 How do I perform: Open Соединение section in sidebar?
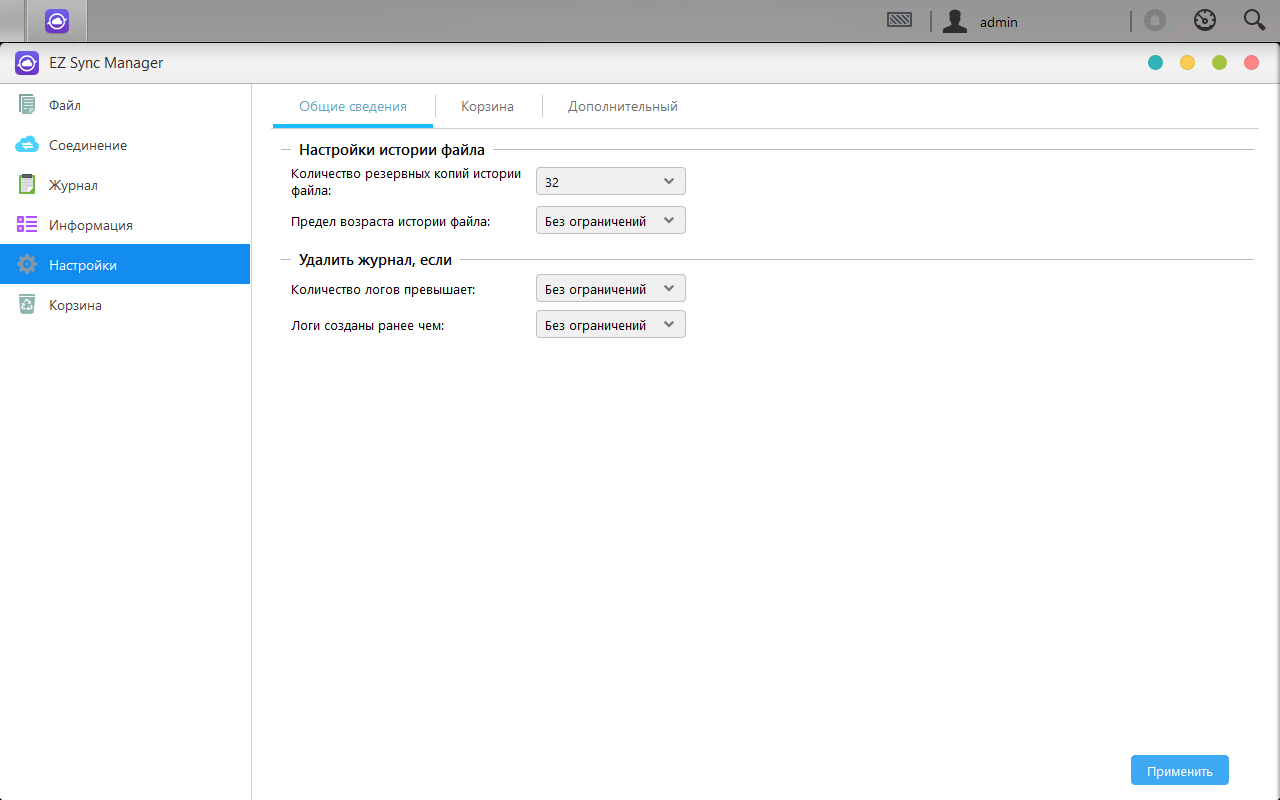pyautogui.click(x=125, y=145)
